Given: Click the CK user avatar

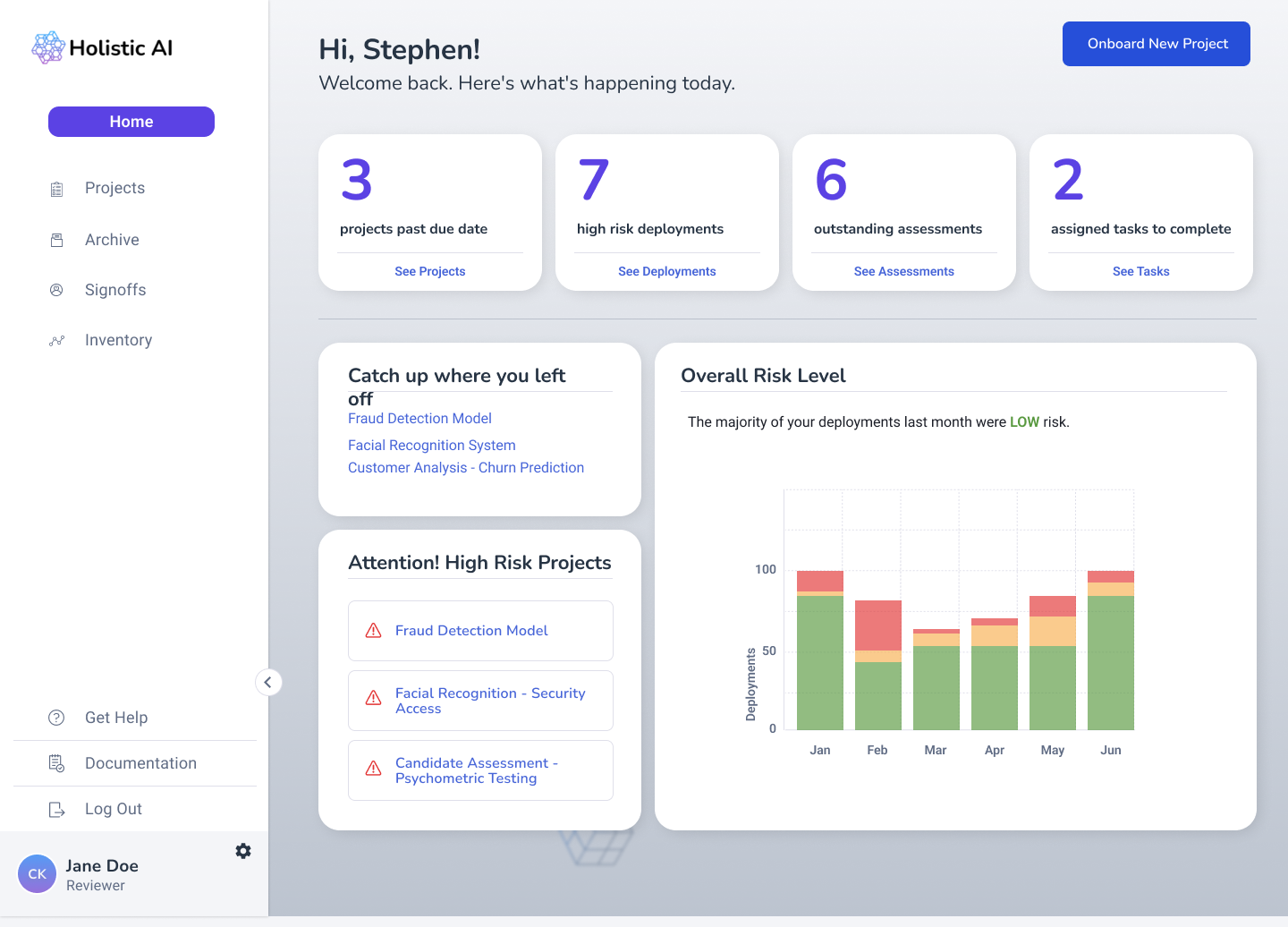Looking at the screenshot, I should (37, 874).
